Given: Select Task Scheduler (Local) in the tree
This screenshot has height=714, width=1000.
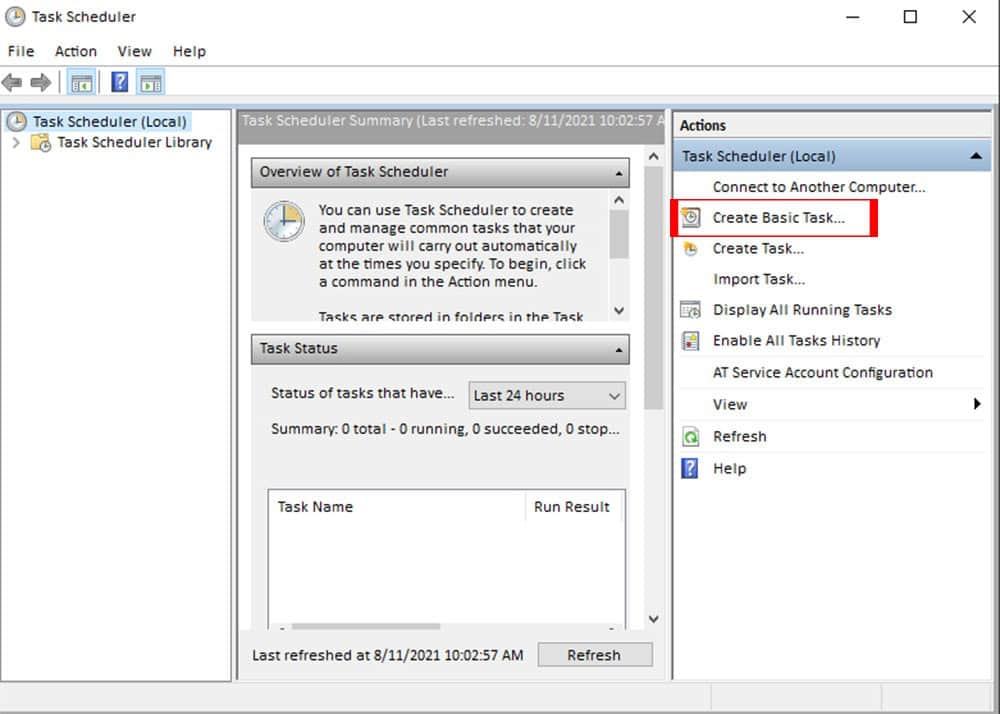Looking at the screenshot, I should 110,122.
